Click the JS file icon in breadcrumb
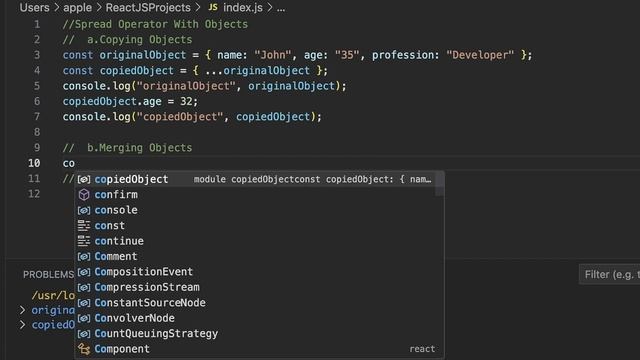The height and width of the screenshot is (360, 640). coord(213,7)
